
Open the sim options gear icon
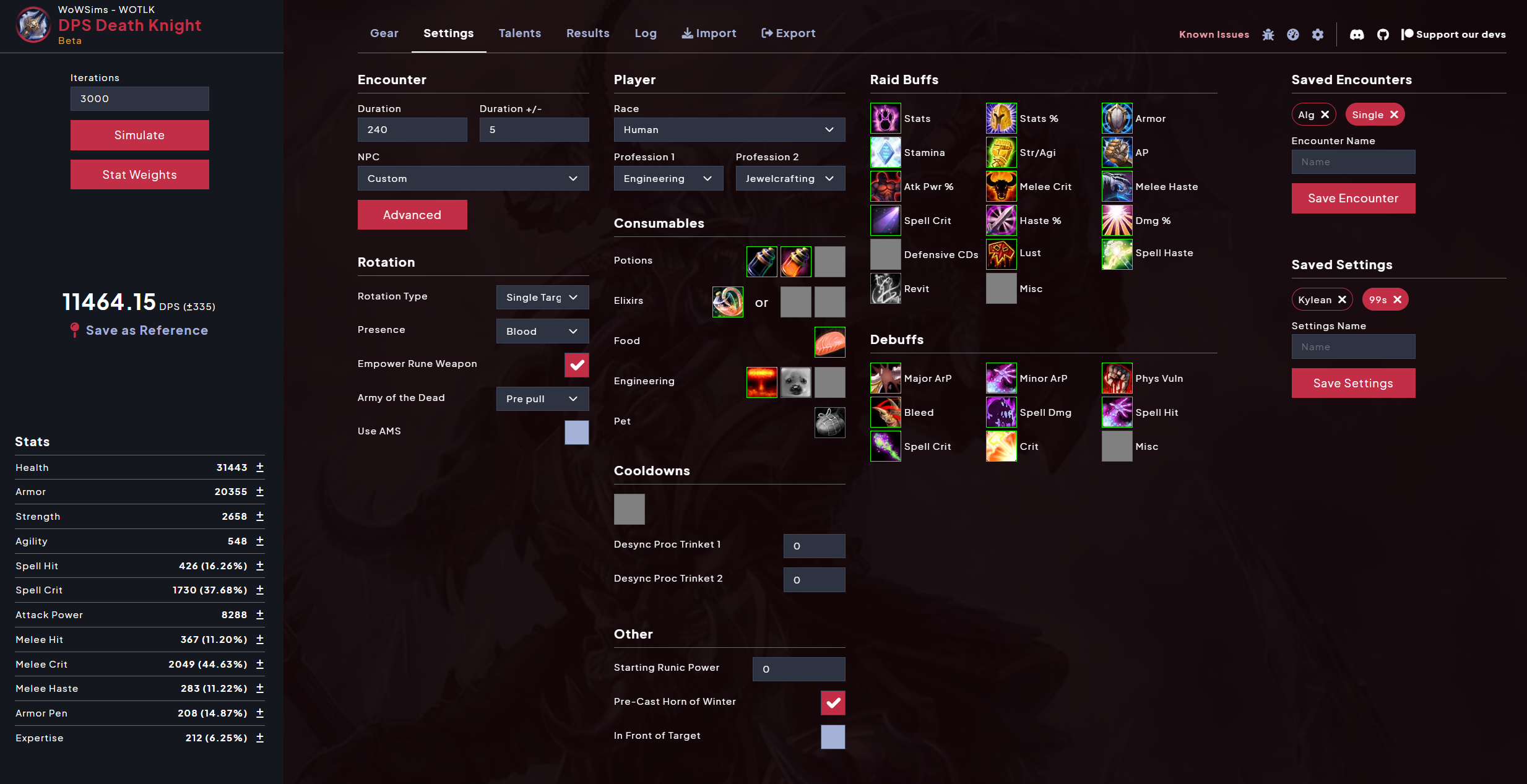(1318, 35)
